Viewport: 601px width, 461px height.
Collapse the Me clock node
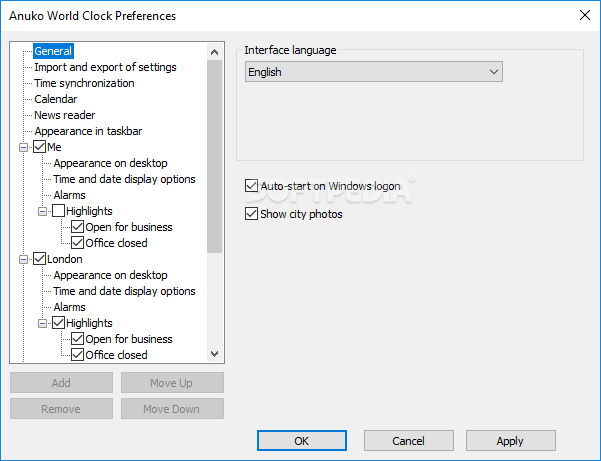click(23, 148)
